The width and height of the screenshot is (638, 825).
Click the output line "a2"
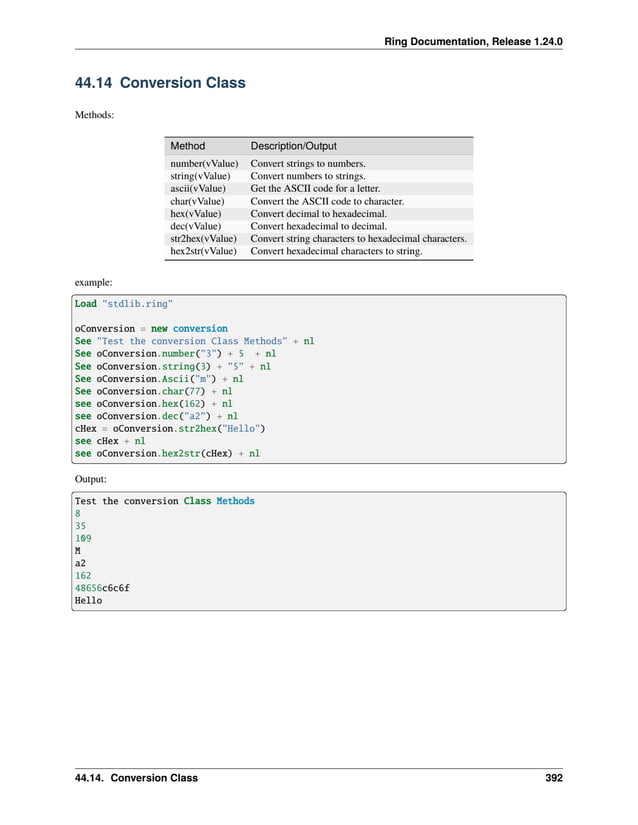pyautogui.click(x=80, y=563)
